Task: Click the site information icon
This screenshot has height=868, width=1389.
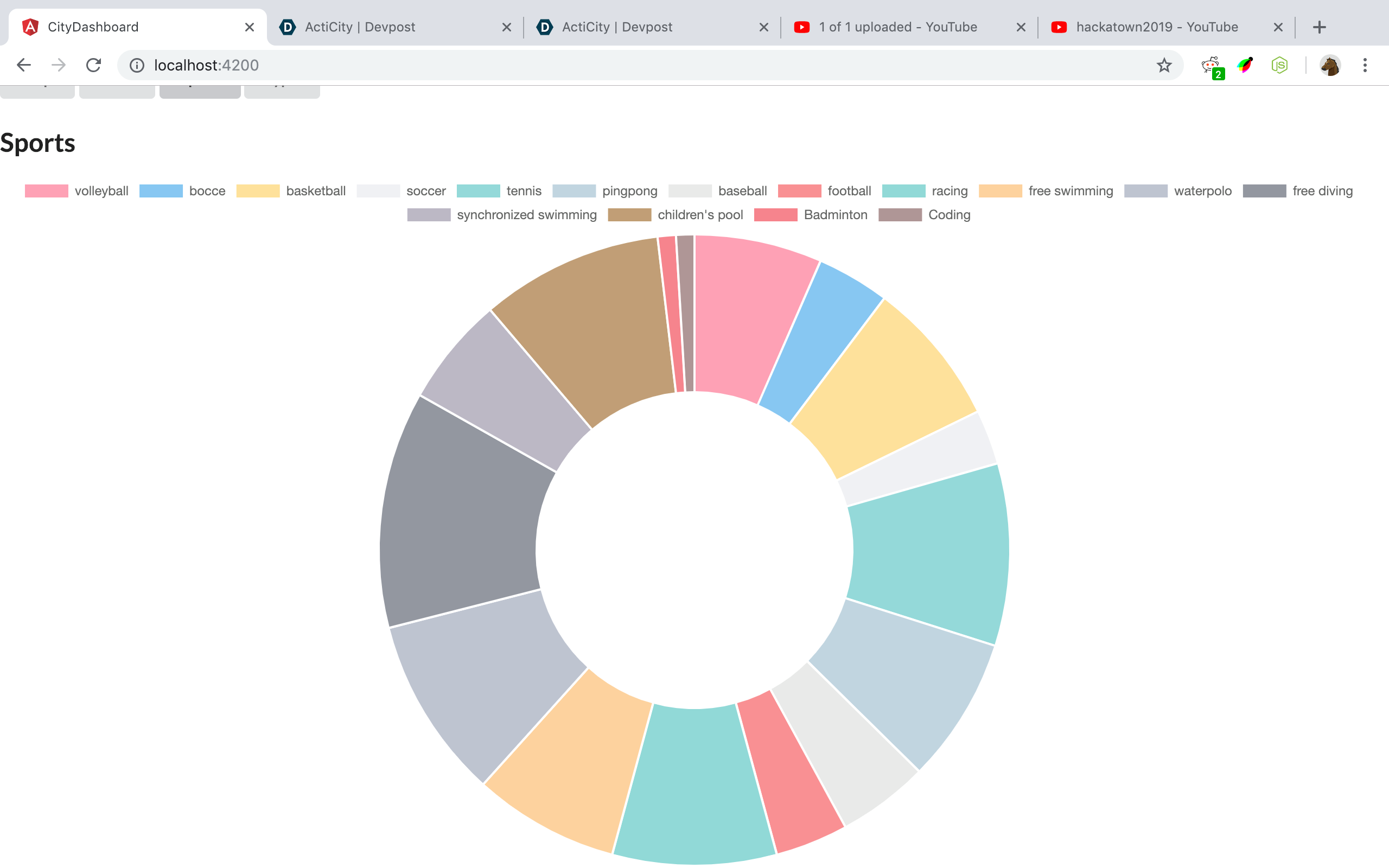Action: tap(137, 65)
